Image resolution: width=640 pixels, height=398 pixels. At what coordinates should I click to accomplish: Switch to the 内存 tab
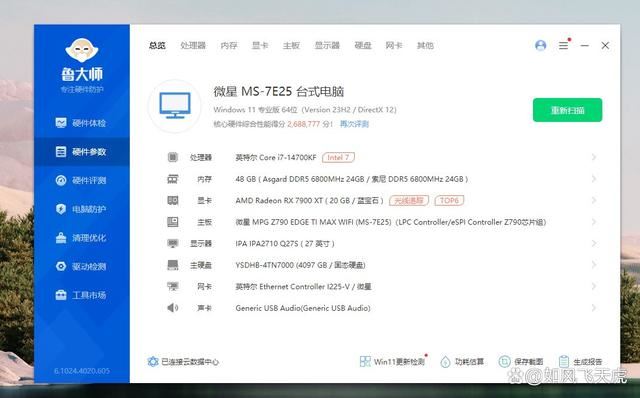point(229,45)
